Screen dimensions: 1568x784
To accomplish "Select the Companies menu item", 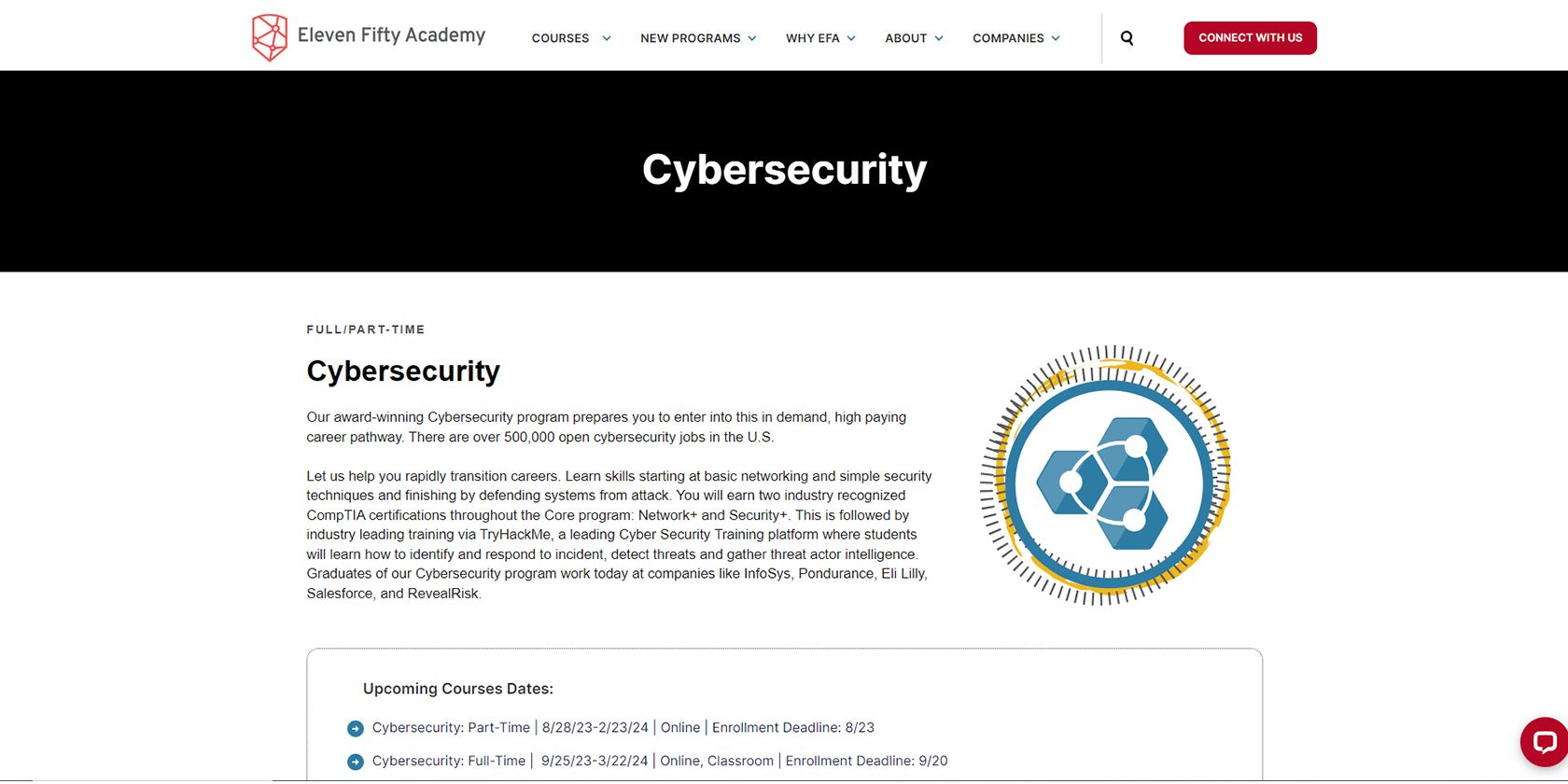I will (x=1008, y=38).
